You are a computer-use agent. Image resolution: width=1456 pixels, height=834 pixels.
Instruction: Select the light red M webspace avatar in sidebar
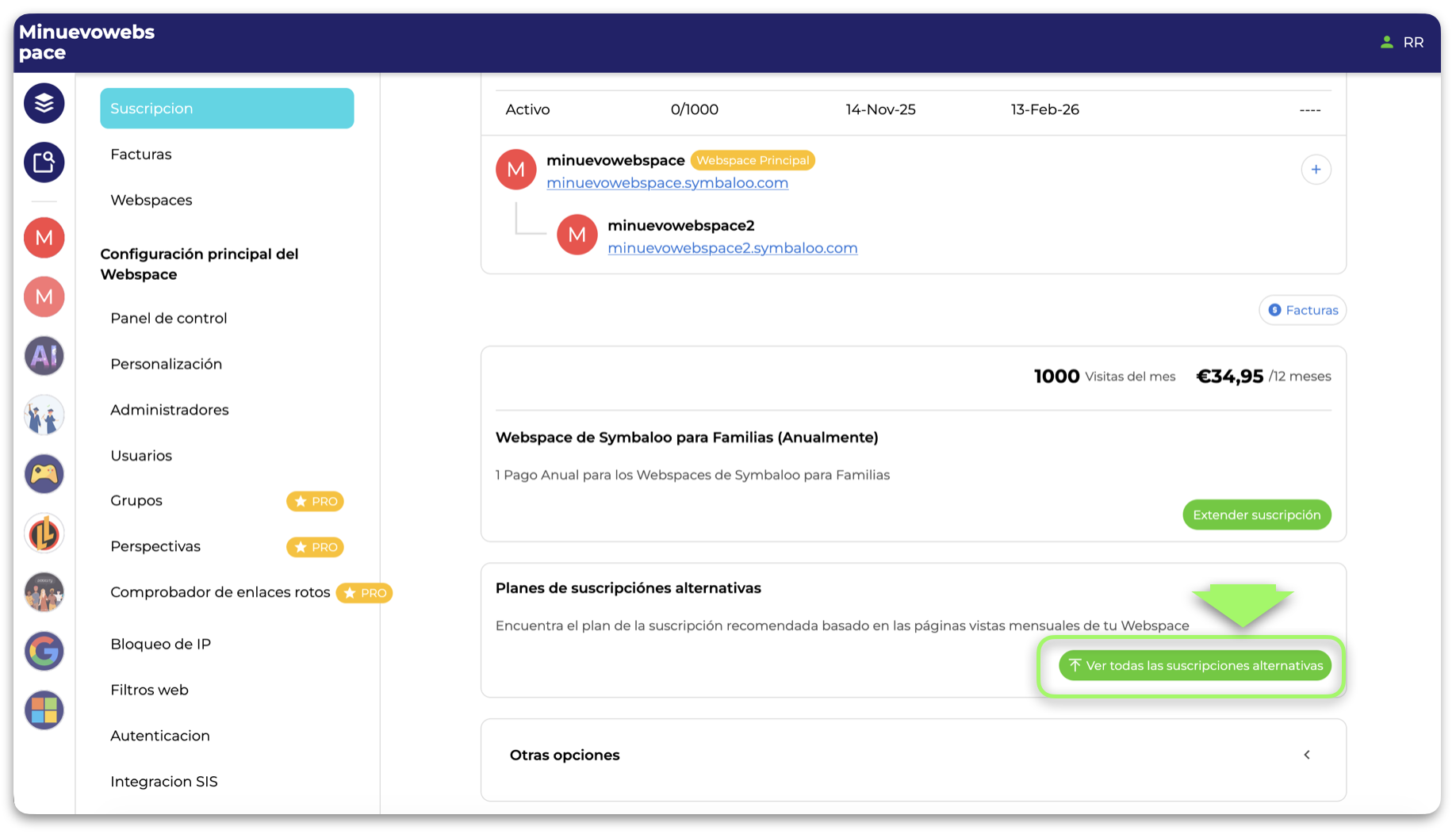(x=44, y=296)
